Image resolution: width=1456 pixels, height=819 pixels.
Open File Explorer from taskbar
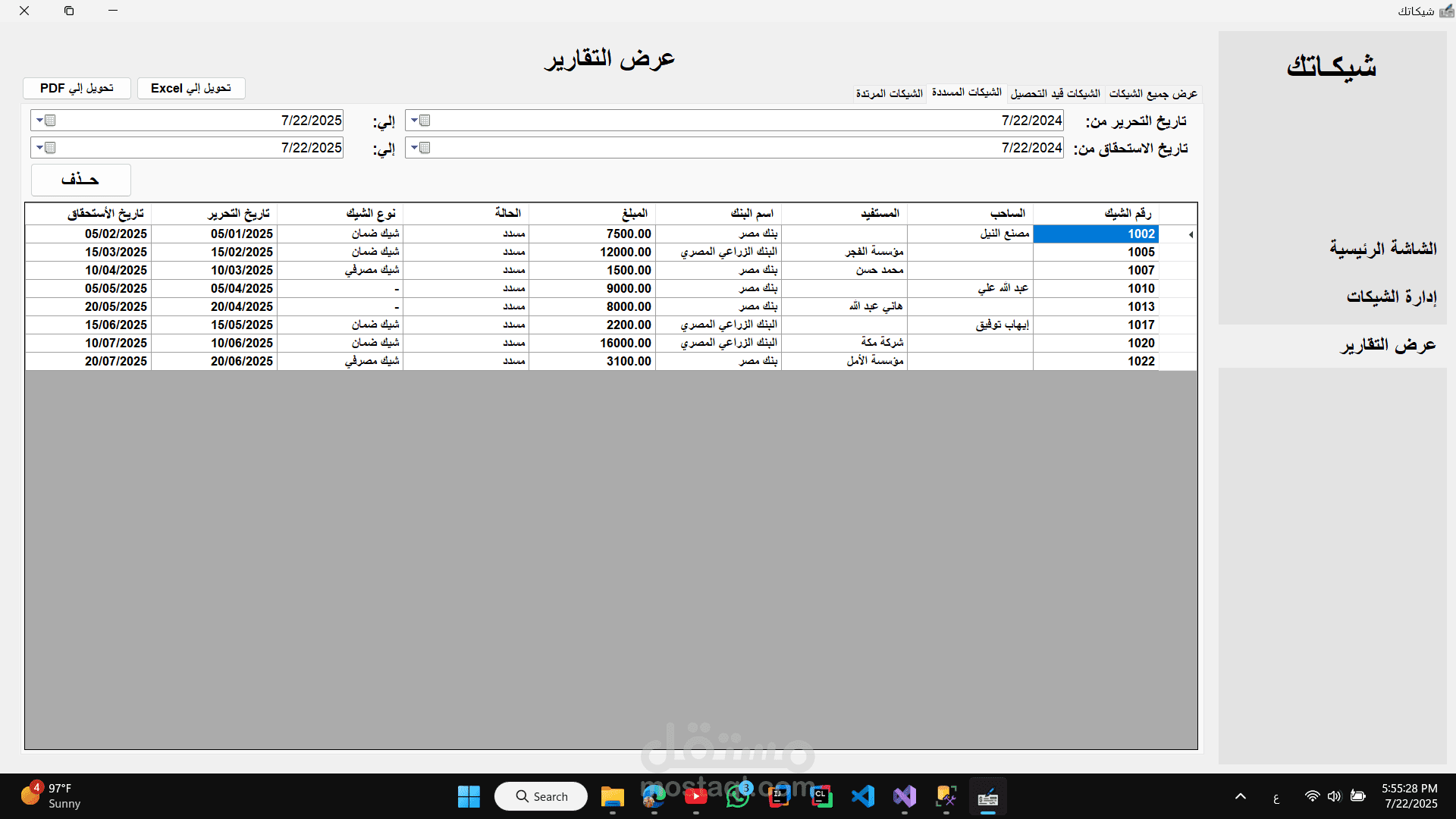pos(612,796)
